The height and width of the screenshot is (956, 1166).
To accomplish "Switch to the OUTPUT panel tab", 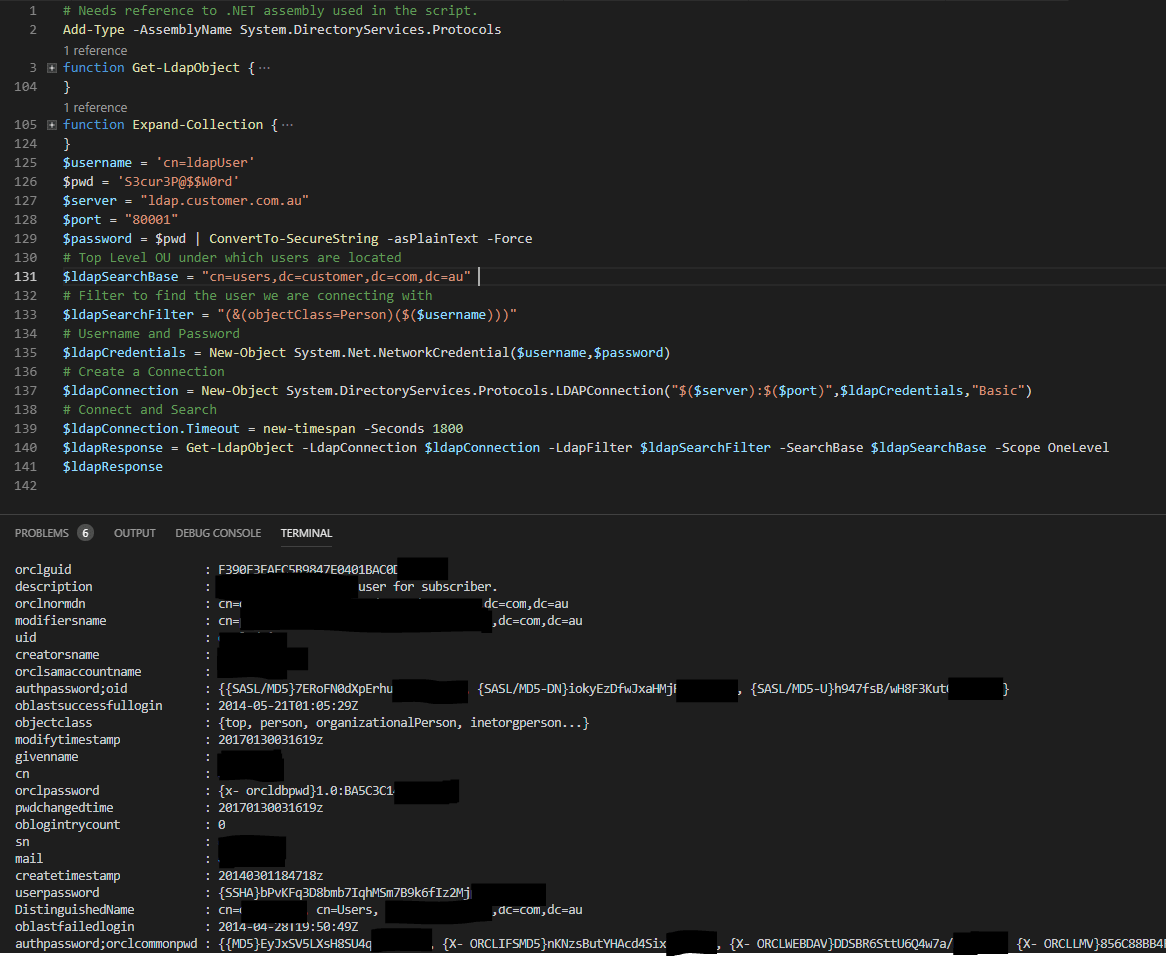I will click(134, 533).
